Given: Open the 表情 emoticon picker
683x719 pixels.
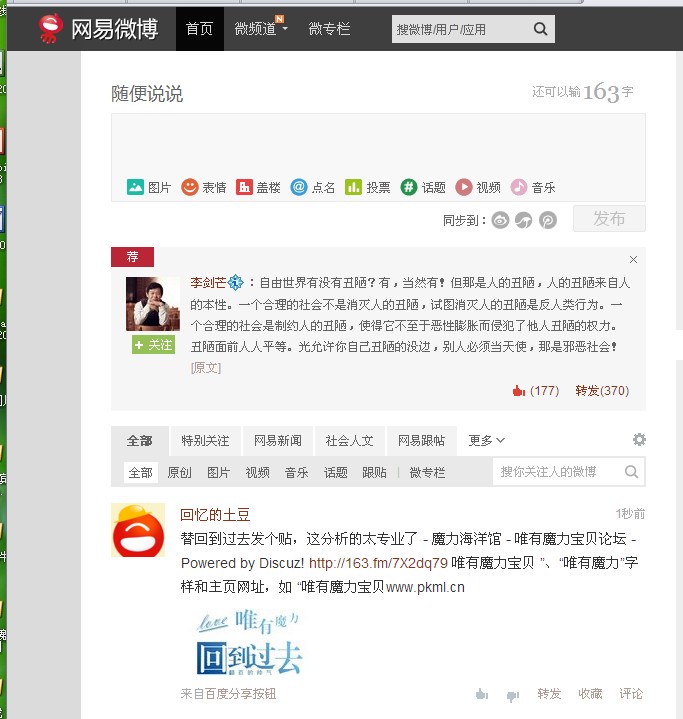Looking at the screenshot, I should pyautogui.click(x=190, y=187).
